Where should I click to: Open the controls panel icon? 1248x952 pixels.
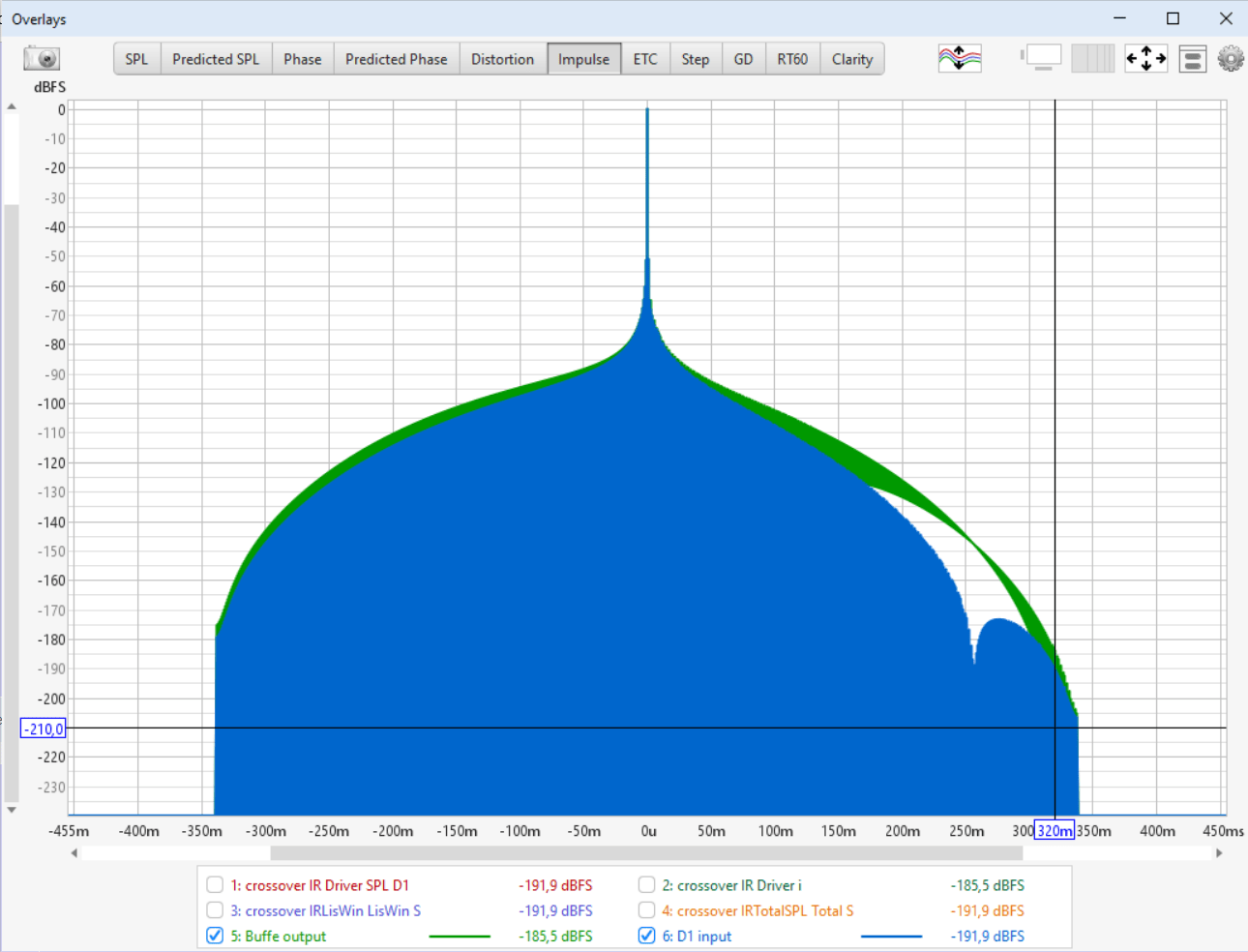(x=1193, y=59)
